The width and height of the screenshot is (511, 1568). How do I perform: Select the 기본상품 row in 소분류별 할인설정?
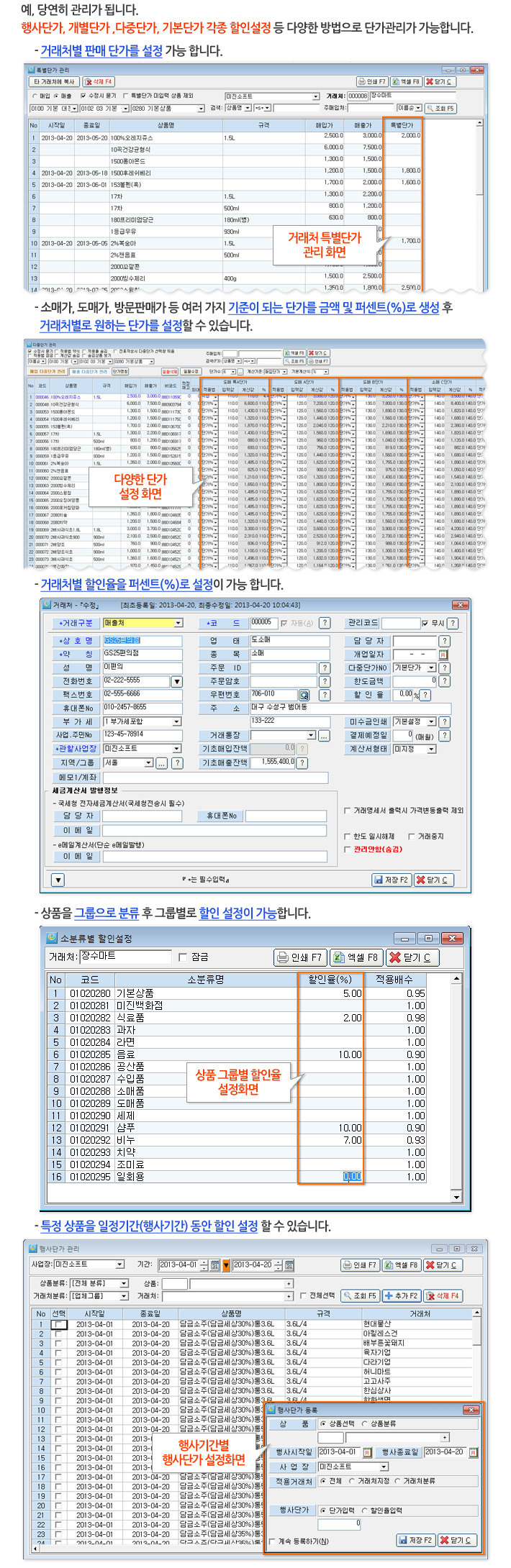[x=238, y=993]
